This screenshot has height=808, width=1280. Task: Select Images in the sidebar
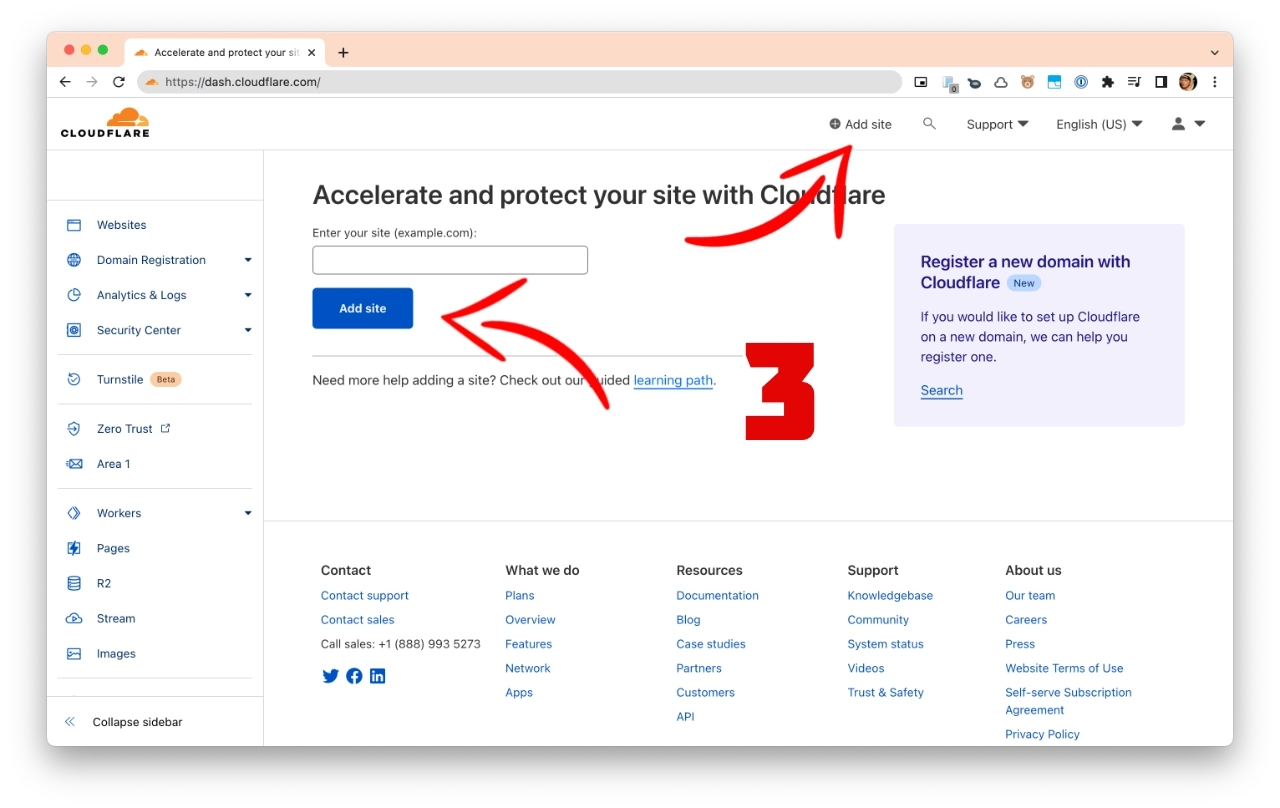116,653
